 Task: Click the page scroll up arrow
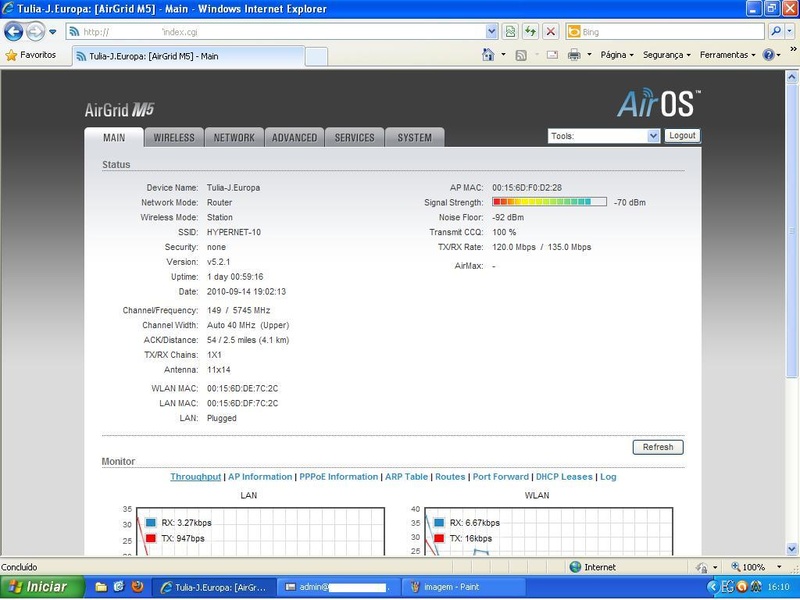click(x=792, y=78)
